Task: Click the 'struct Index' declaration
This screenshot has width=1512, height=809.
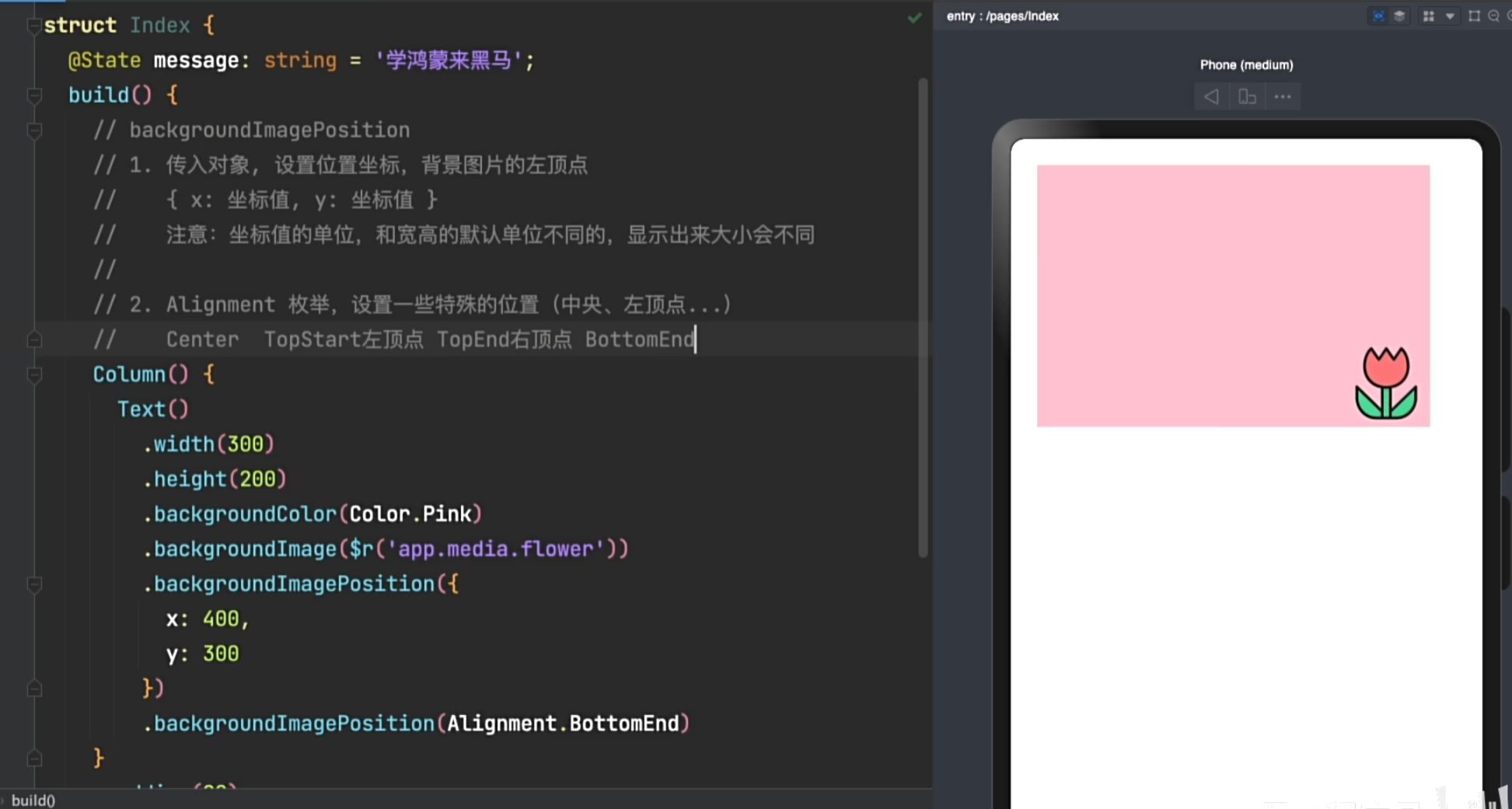Action: tap(117, 26)
